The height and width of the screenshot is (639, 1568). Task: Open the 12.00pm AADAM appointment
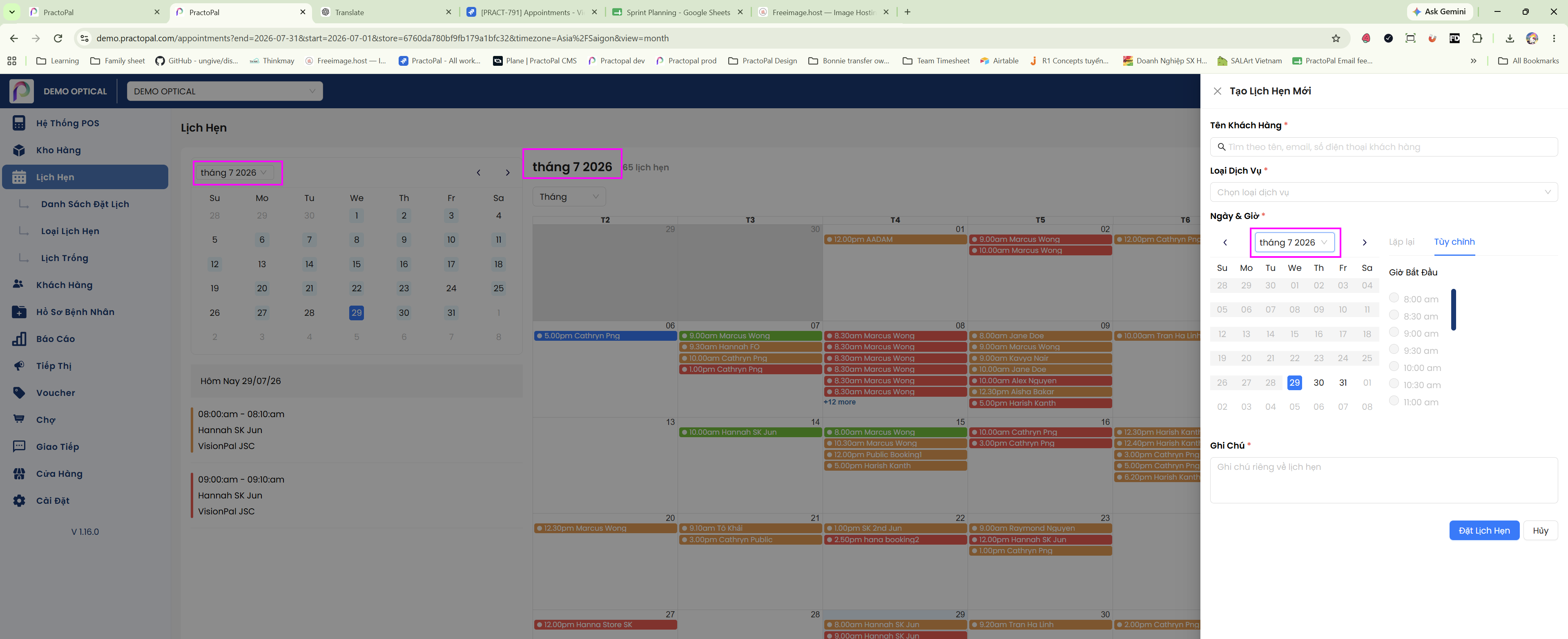point(895,239)
